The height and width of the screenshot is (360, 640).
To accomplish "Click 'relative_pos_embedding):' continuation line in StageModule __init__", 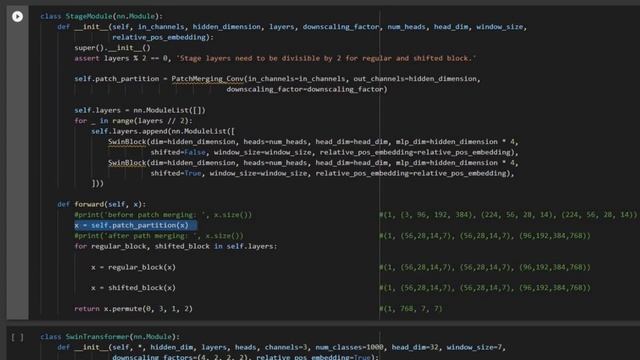I will tap(163, 37).
